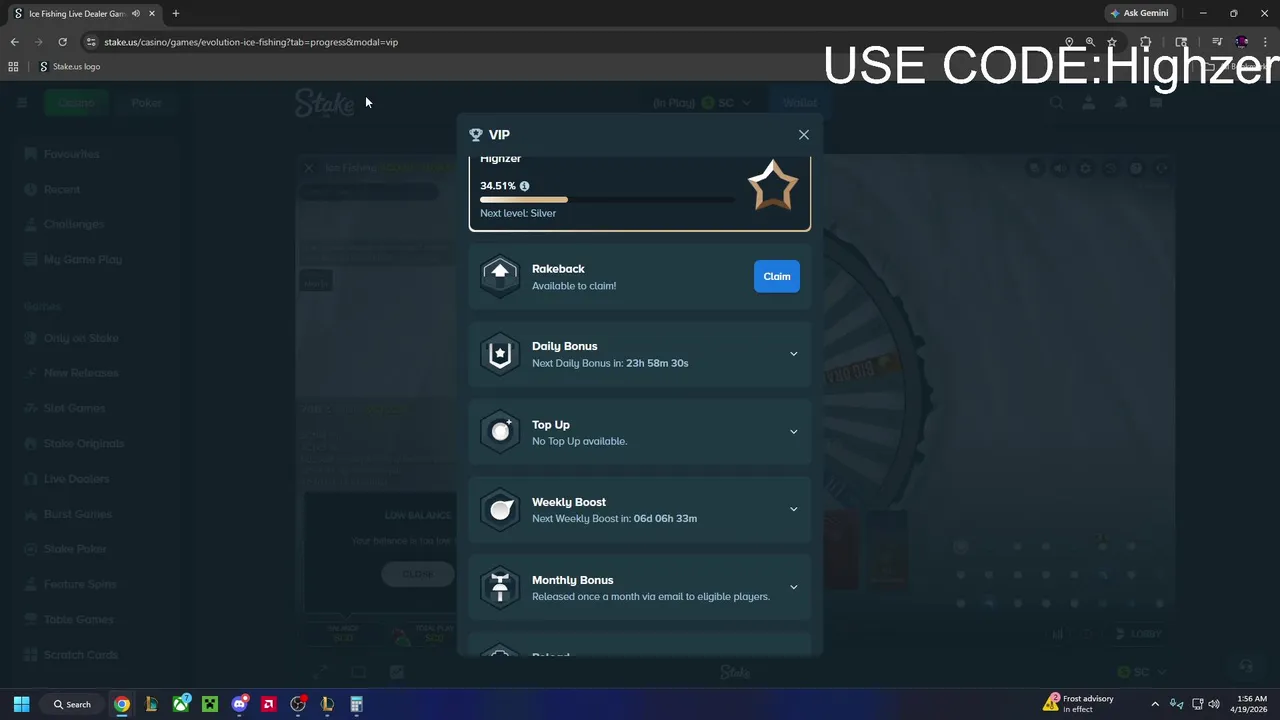Click the Monthly Bonus hexagon icon
Viewport: 1280px width, 720px height.
tap(500, 587)
